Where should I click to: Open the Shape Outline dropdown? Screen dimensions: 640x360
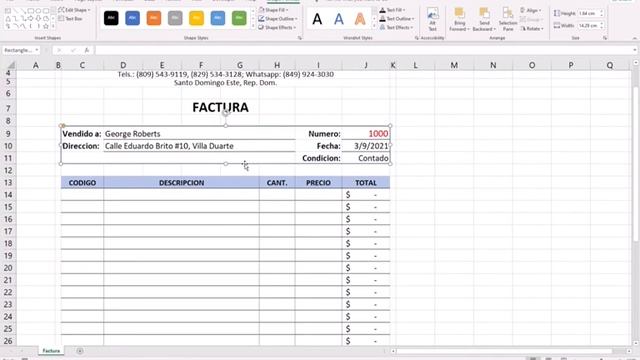[x=278, y=19]
